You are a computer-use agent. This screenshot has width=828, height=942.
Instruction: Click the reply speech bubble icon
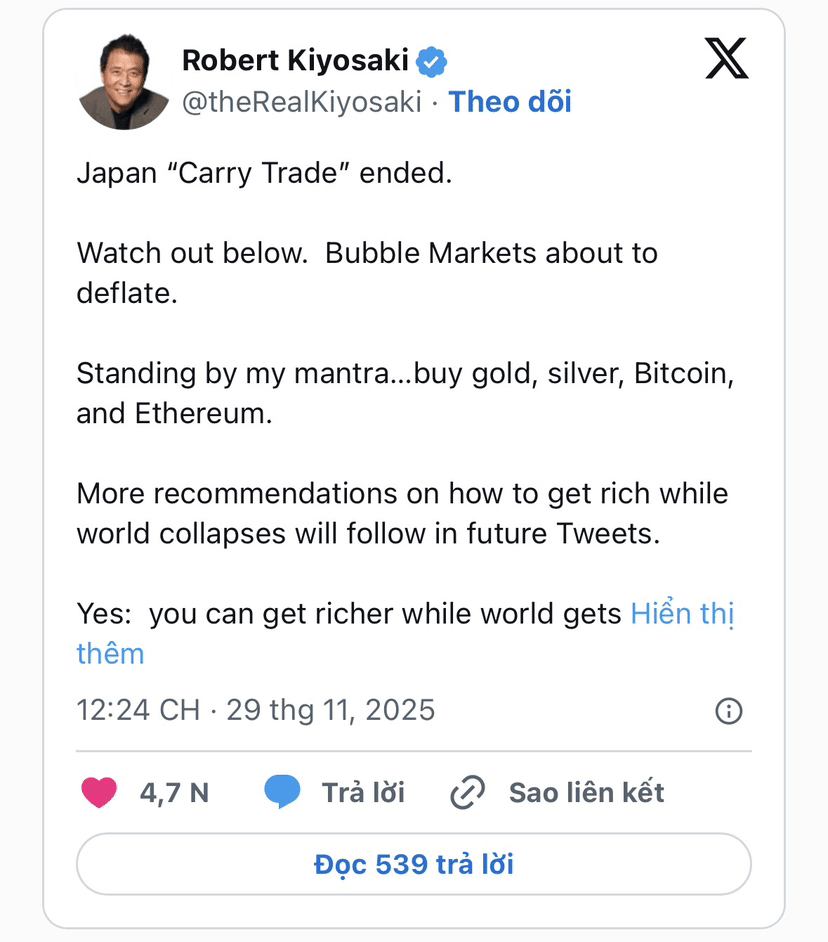282,793
